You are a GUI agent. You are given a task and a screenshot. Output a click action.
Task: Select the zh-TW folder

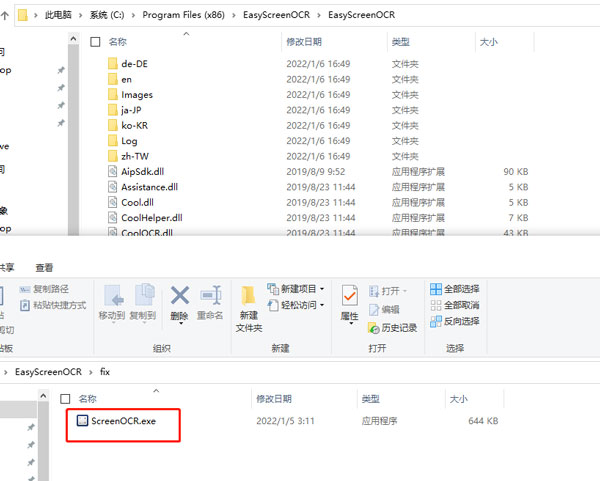(135, 156)
